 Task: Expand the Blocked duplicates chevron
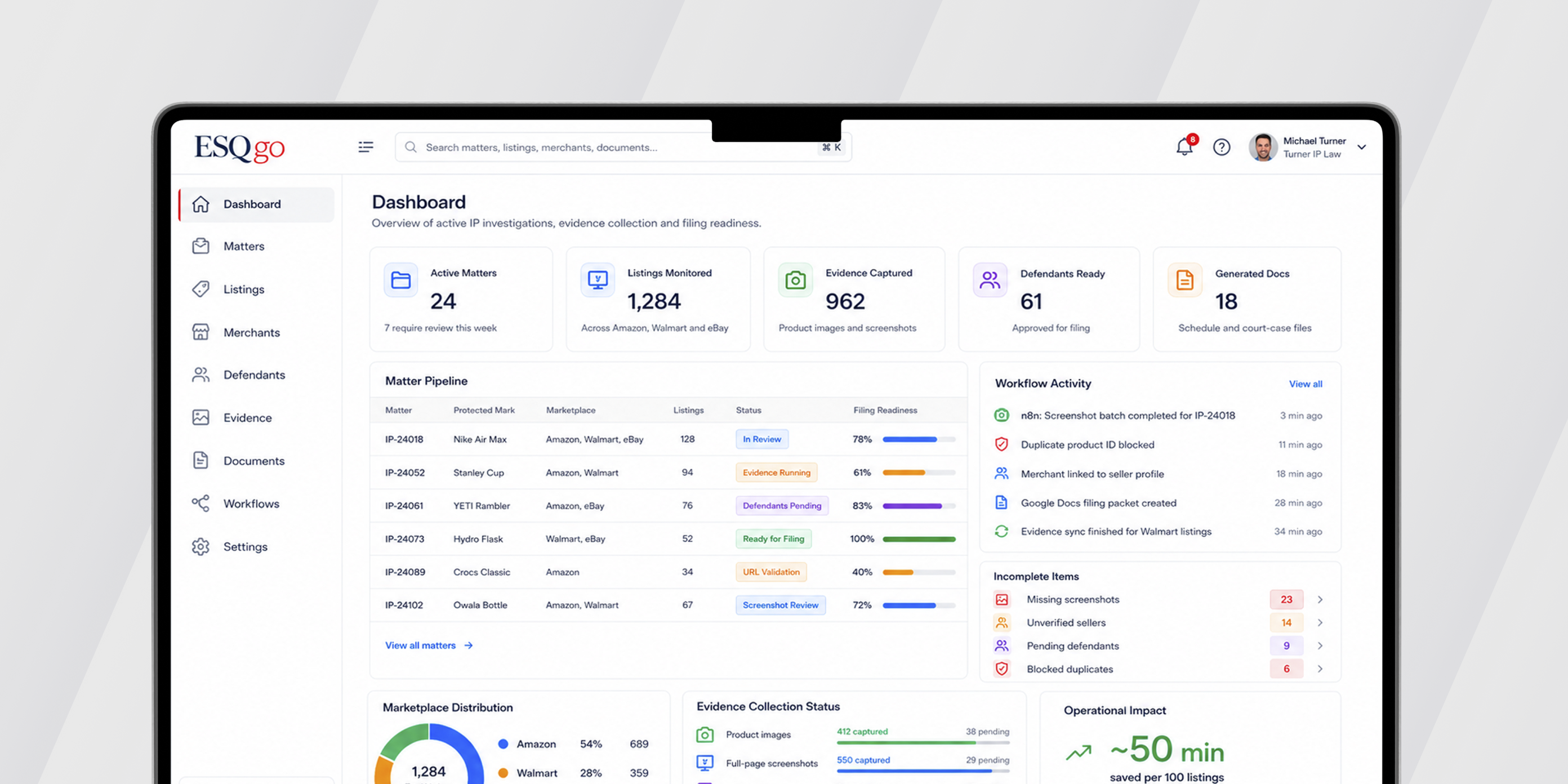click(1320, 669)
